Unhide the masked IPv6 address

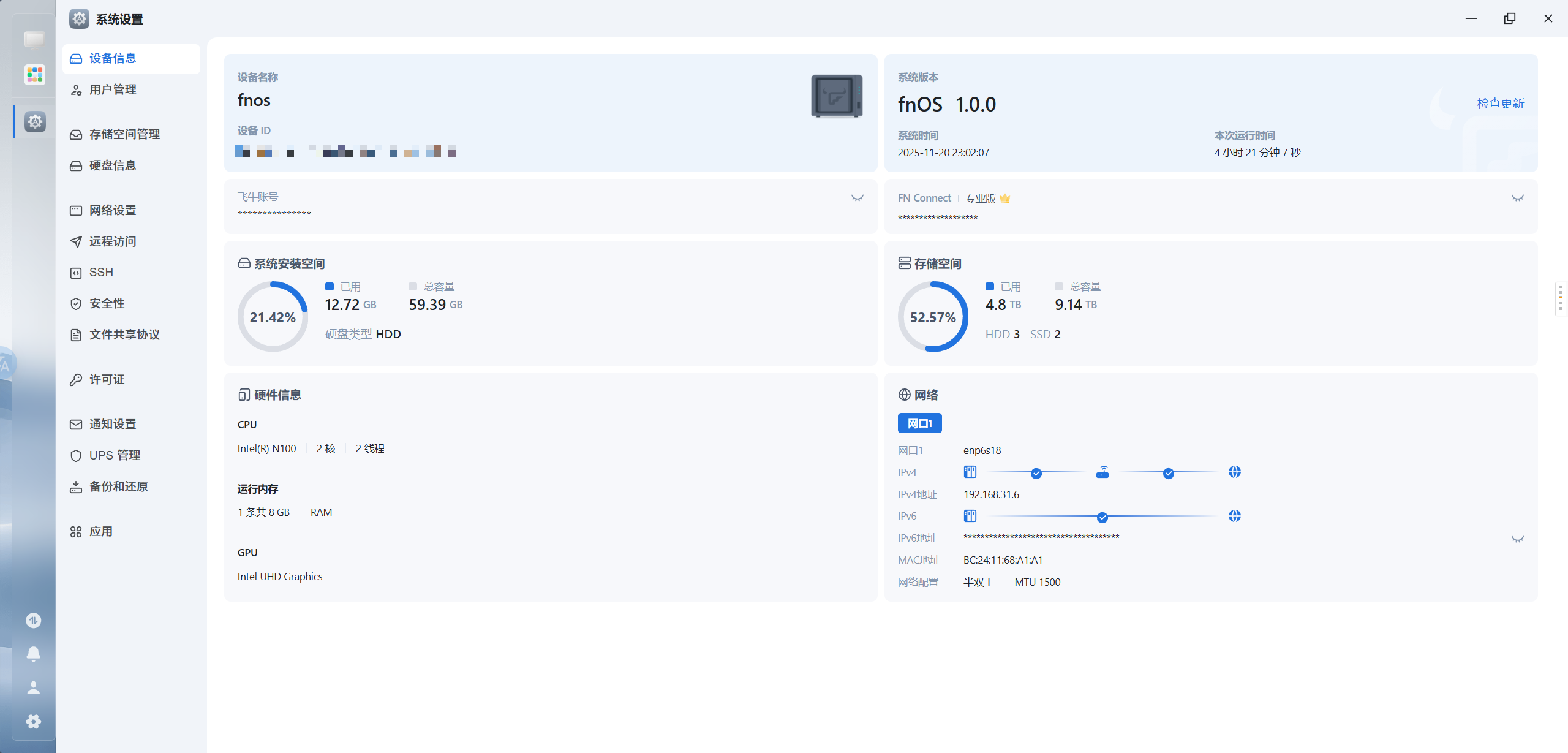(1517, 539)
